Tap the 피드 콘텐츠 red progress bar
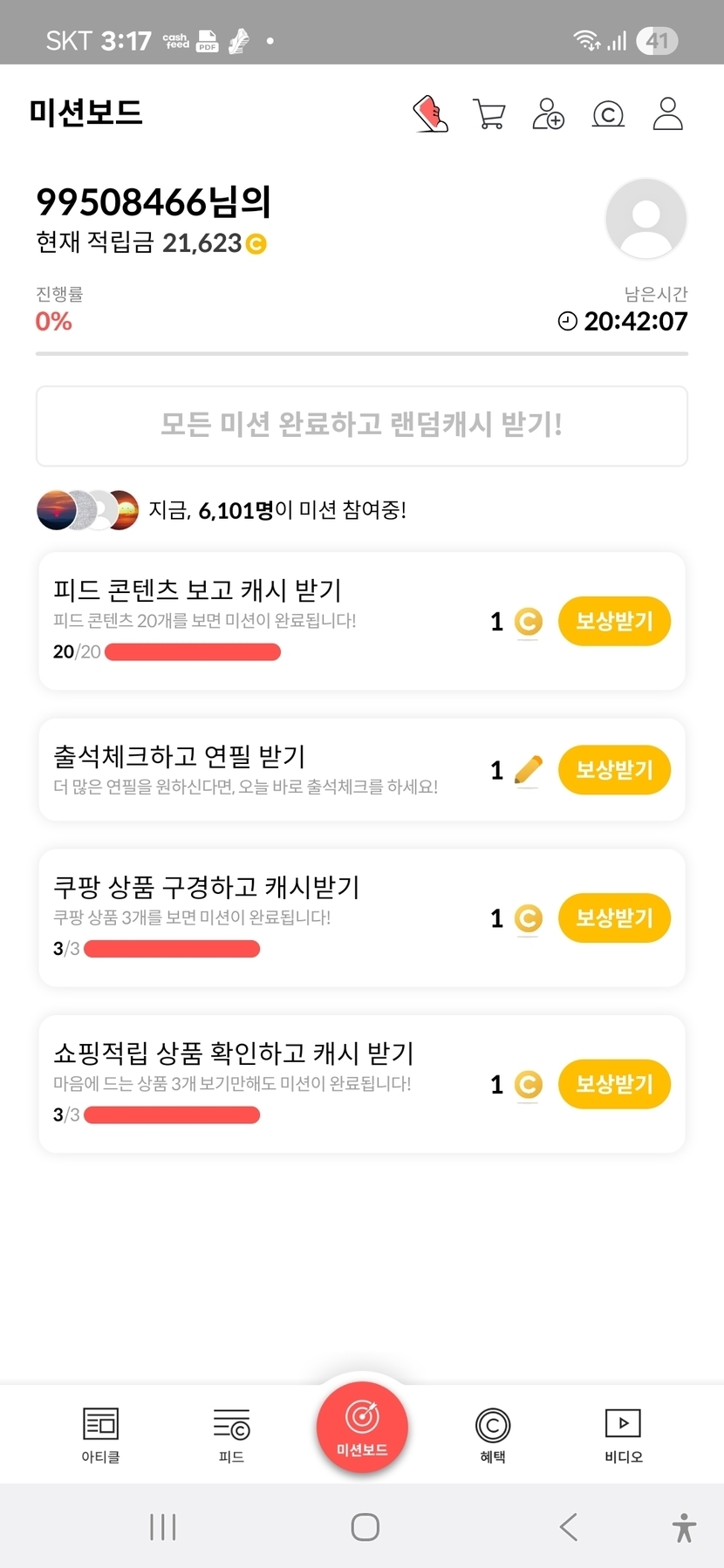Viewport: 724px width, 1568px height. (x=193, y=652)
